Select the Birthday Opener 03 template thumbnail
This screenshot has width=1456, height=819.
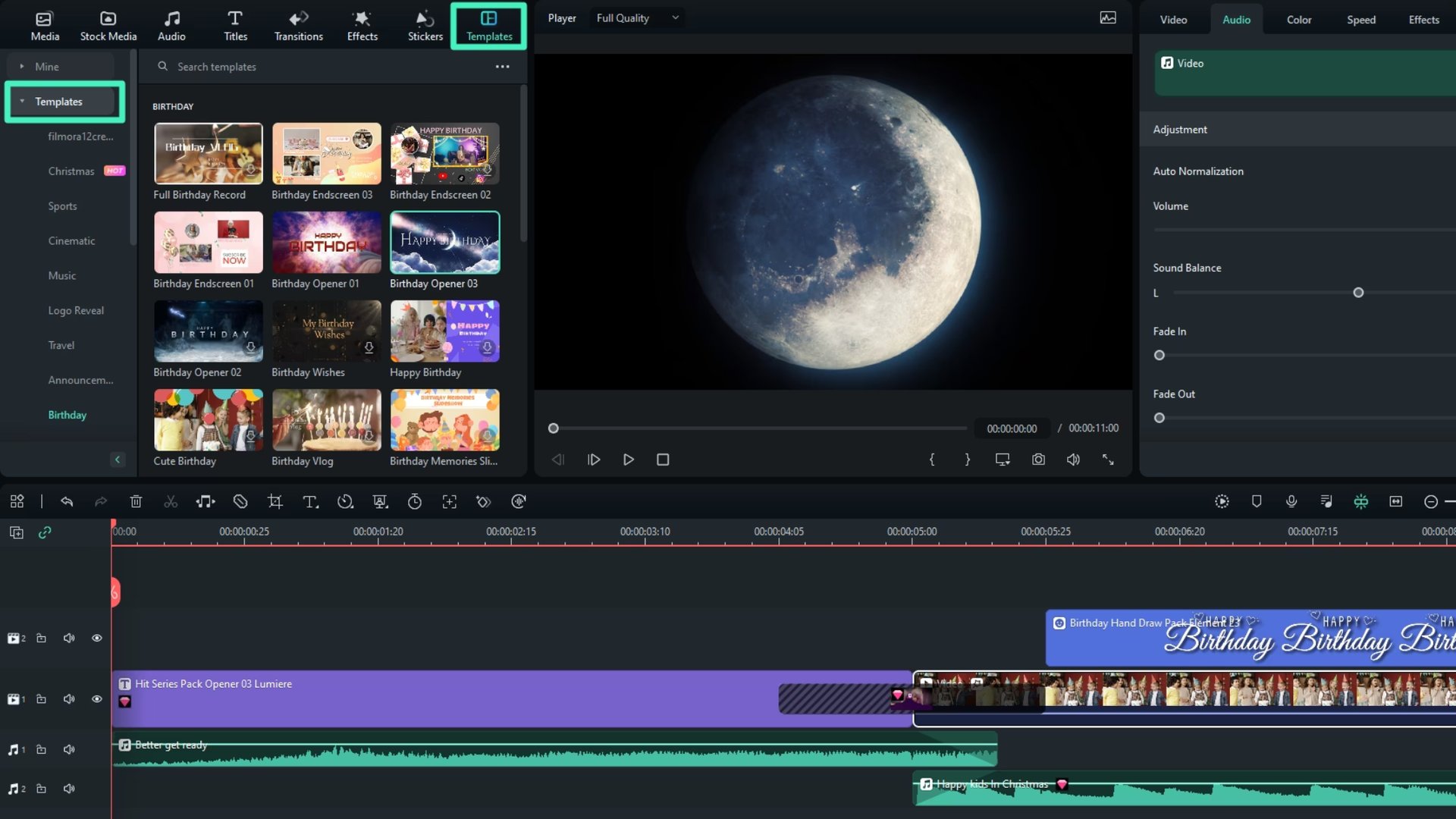tap(444, 243)
